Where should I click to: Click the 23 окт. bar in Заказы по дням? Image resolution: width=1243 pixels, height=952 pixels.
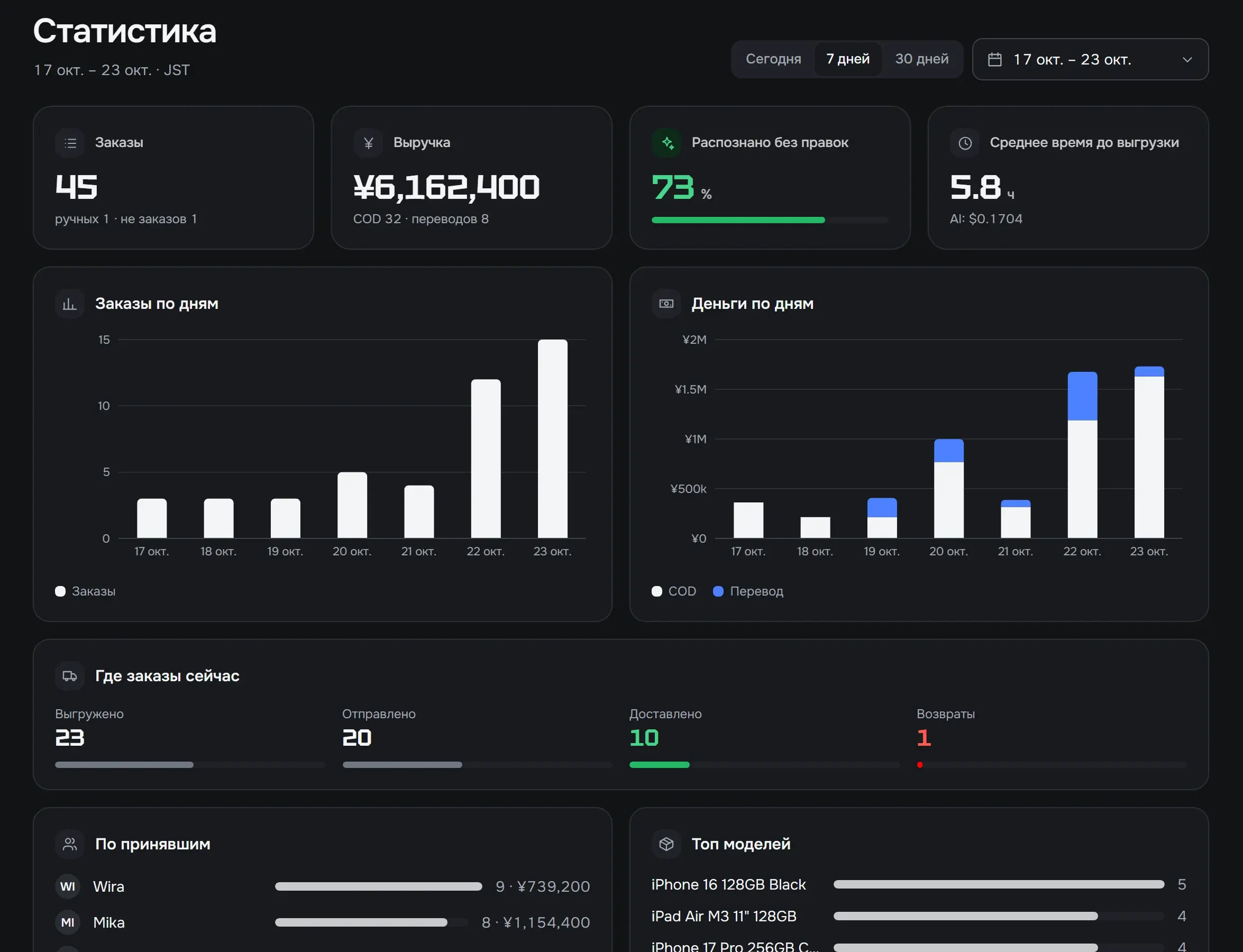553,438
